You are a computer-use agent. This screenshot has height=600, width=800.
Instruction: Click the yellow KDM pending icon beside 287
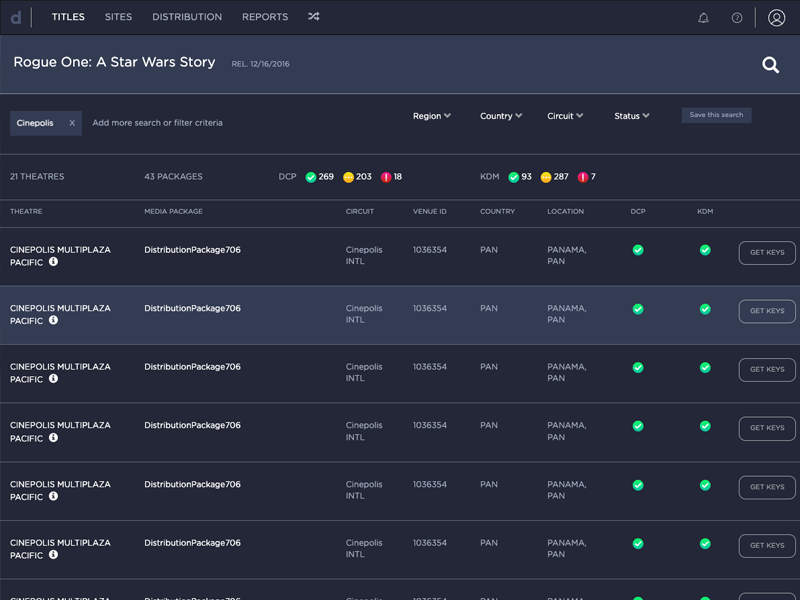[x=546, y=177]
